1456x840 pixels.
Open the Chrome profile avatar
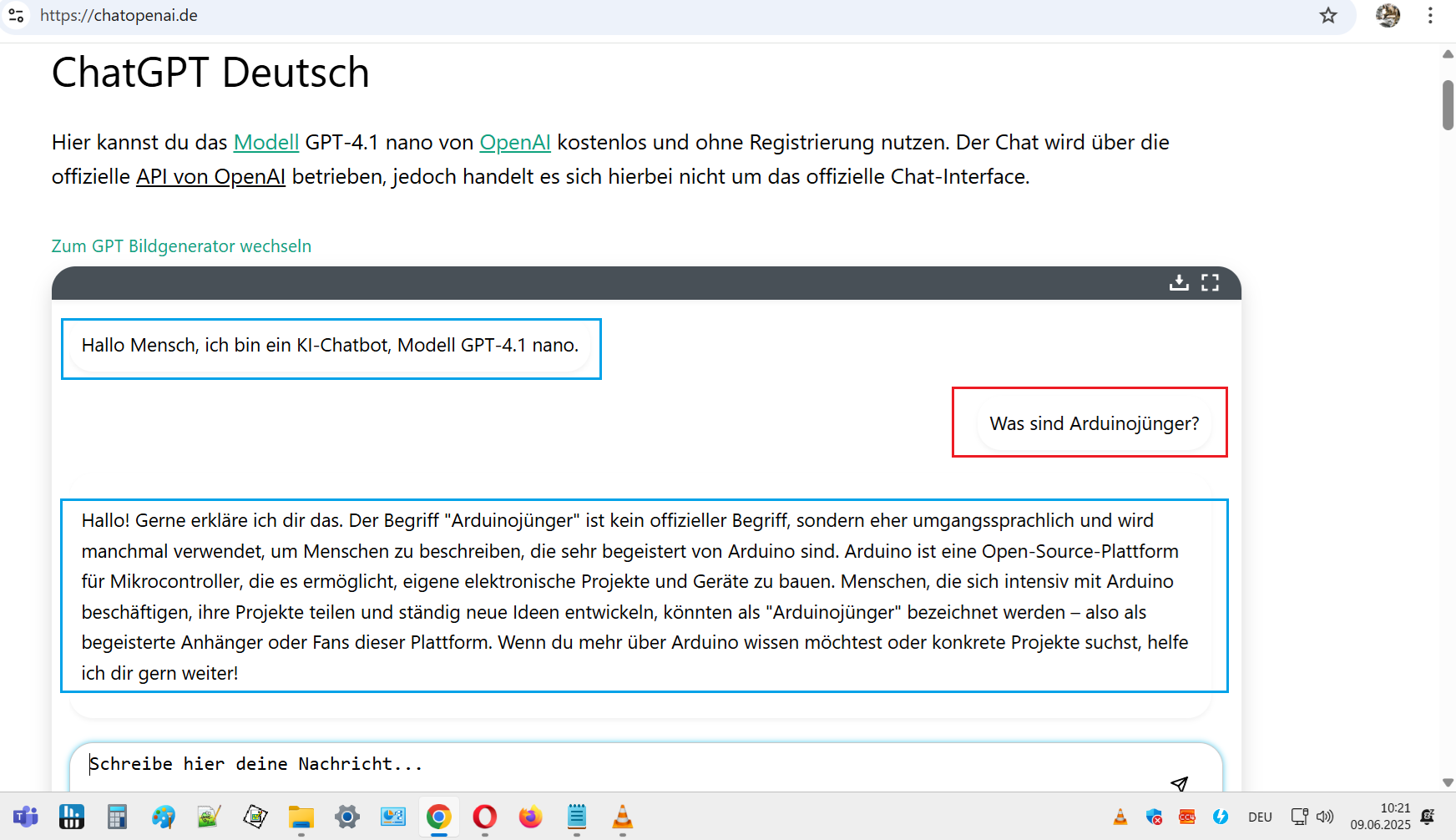click(1388, 16)
